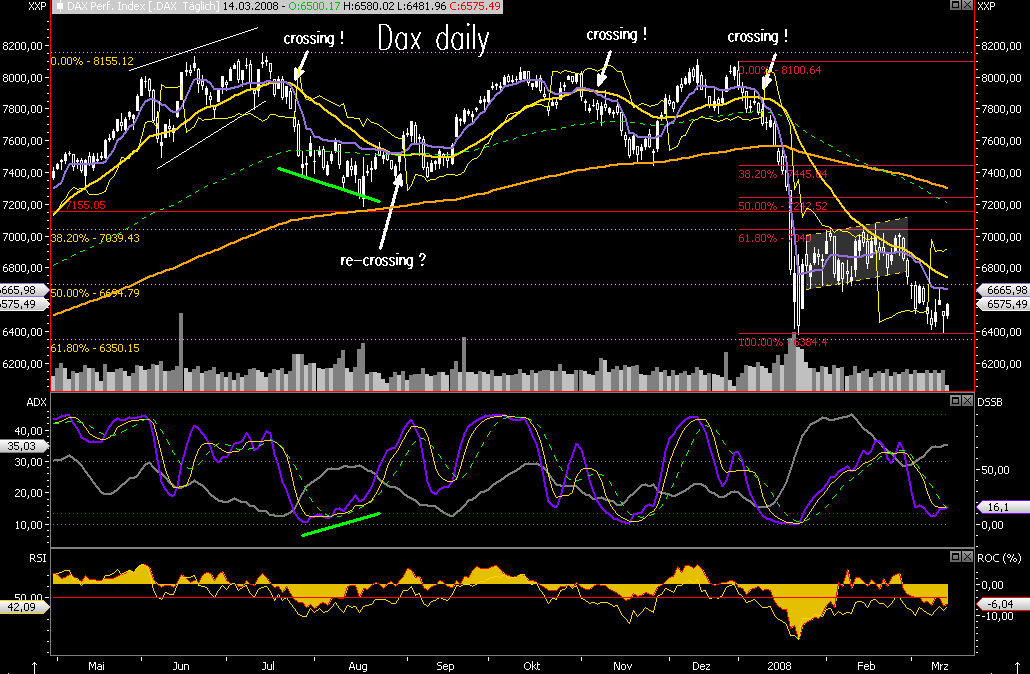Click the 'Mai' label on the time axis
Viewport: 1030px width, 674px height.
pos(97,666)
